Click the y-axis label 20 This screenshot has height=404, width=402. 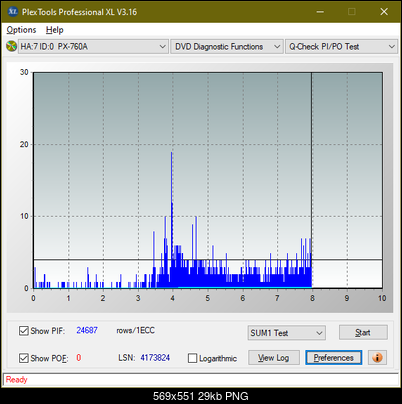24,144
